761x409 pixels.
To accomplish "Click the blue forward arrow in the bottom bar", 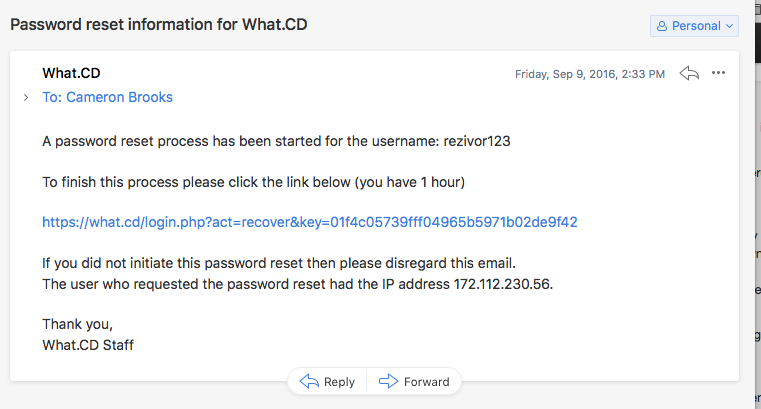I will coord(388,381).
